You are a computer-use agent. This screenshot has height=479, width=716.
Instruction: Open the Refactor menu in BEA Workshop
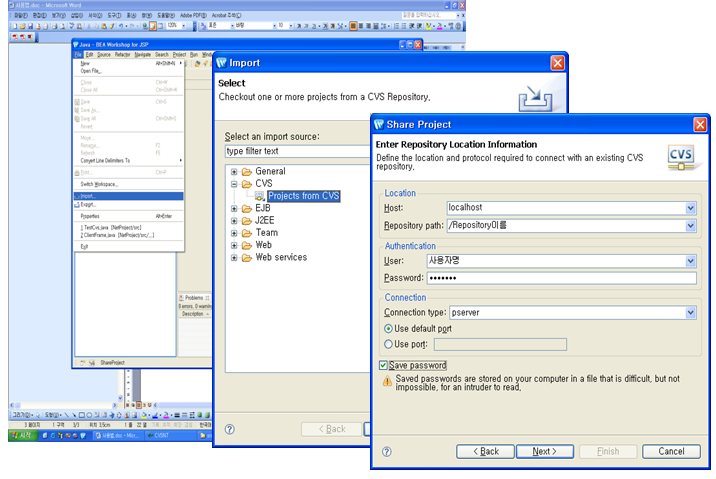(122, 55)
